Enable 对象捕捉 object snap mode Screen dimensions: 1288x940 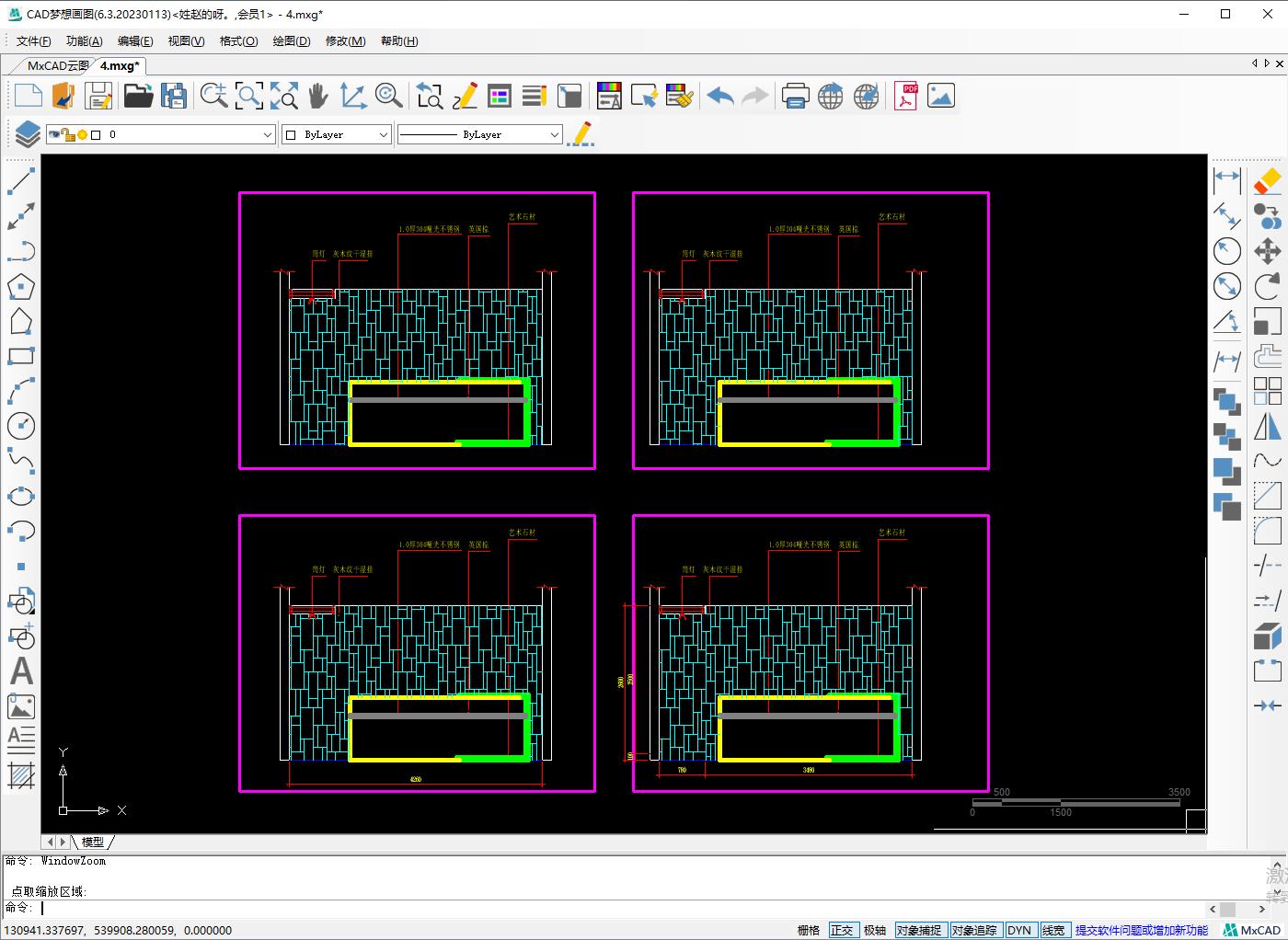[x=920, y=930]
